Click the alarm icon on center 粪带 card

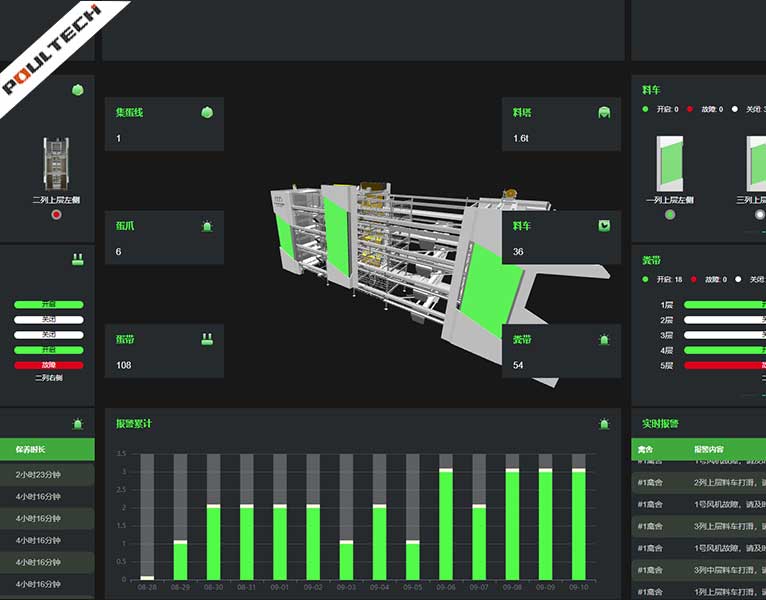coord(604,339)
